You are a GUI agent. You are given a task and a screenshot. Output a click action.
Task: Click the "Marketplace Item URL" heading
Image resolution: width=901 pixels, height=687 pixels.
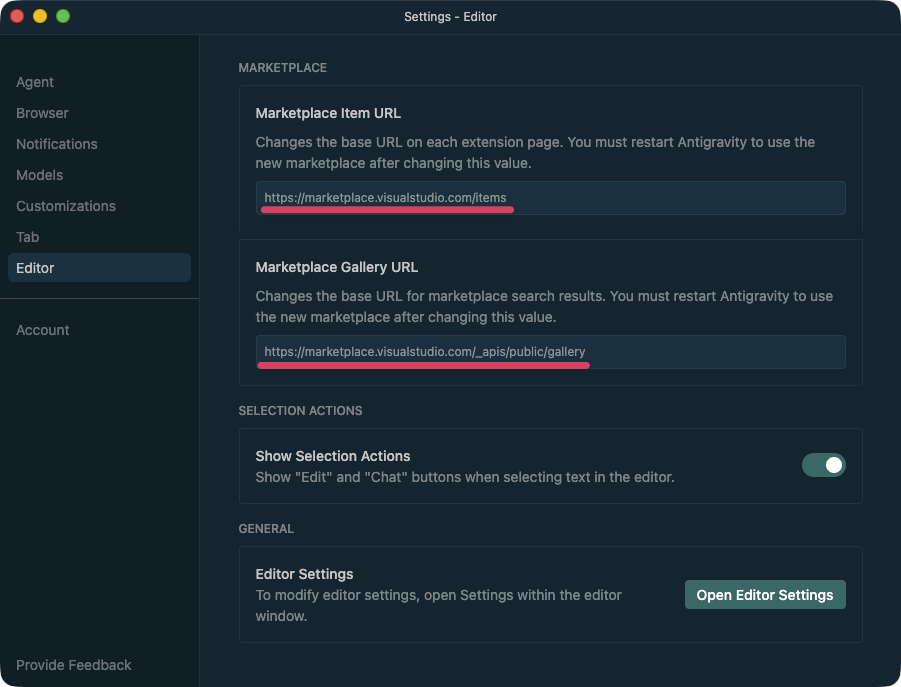[x=328, y=113]
